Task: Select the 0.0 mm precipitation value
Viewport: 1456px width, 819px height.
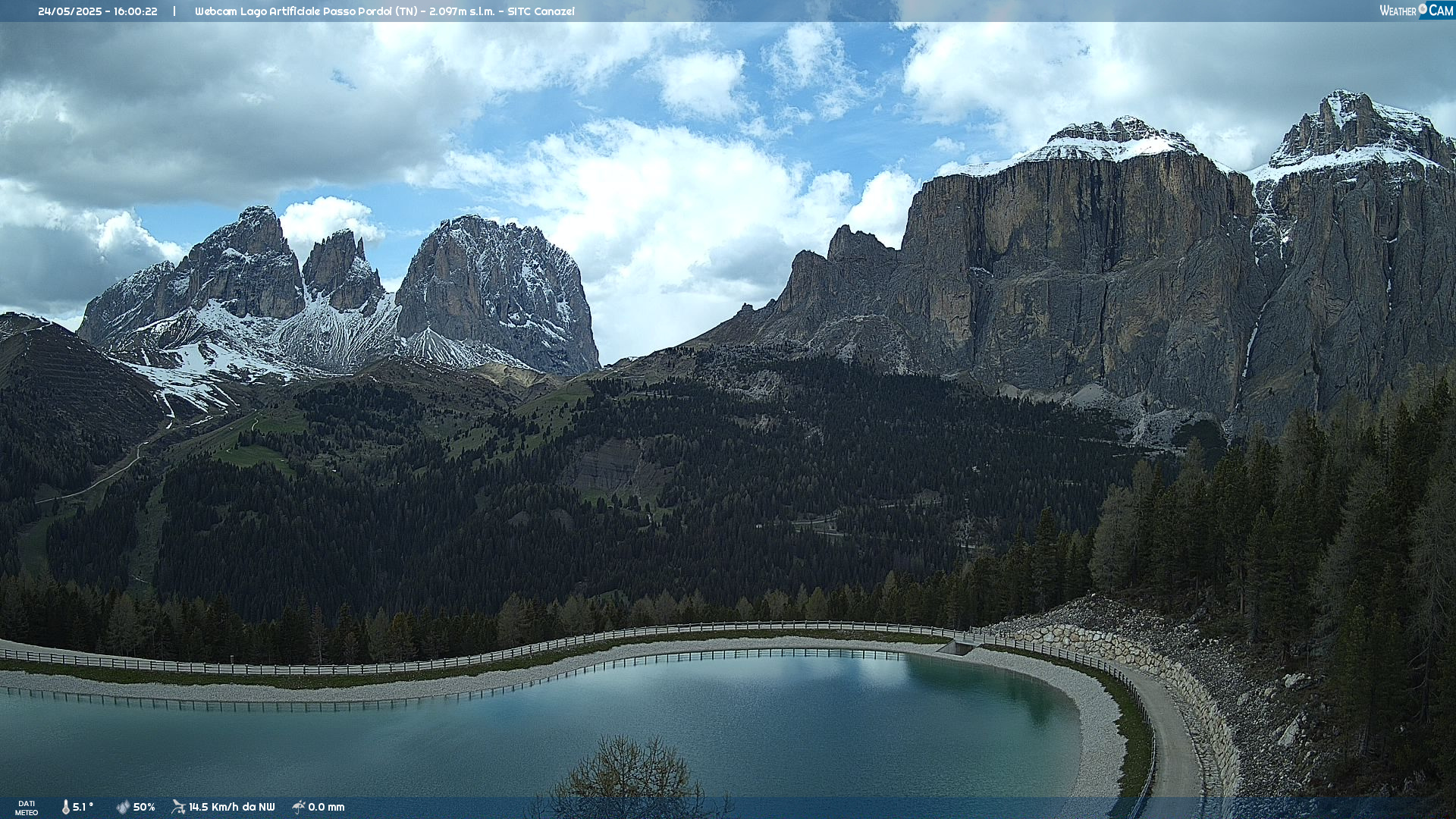Action: point(326,807)
